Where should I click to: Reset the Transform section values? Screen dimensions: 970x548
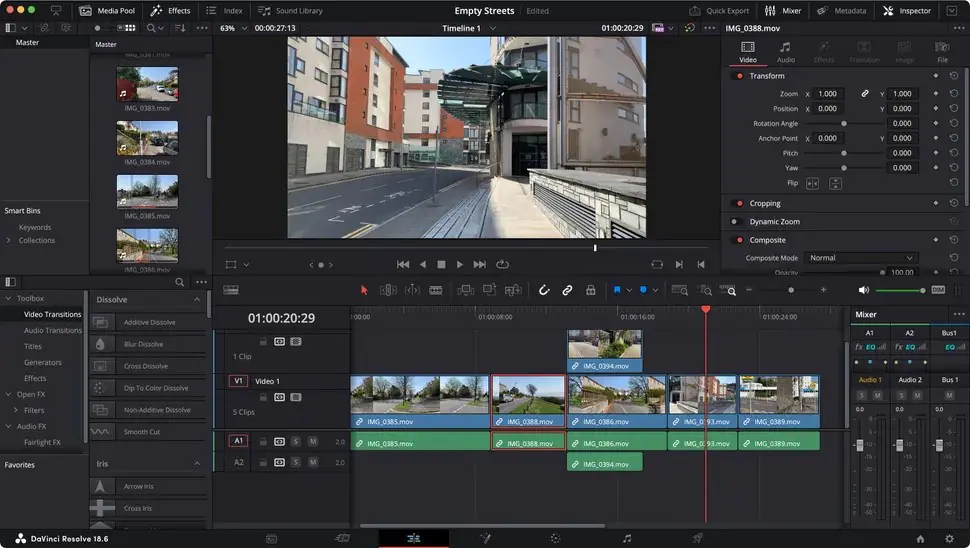tap(954, 76)
